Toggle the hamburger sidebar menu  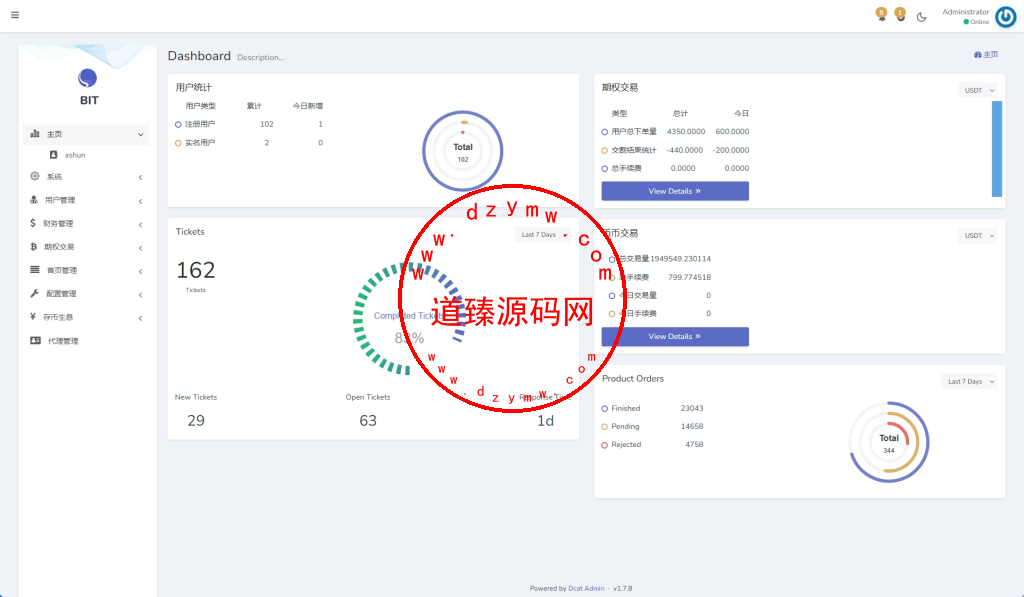[15, 15]
